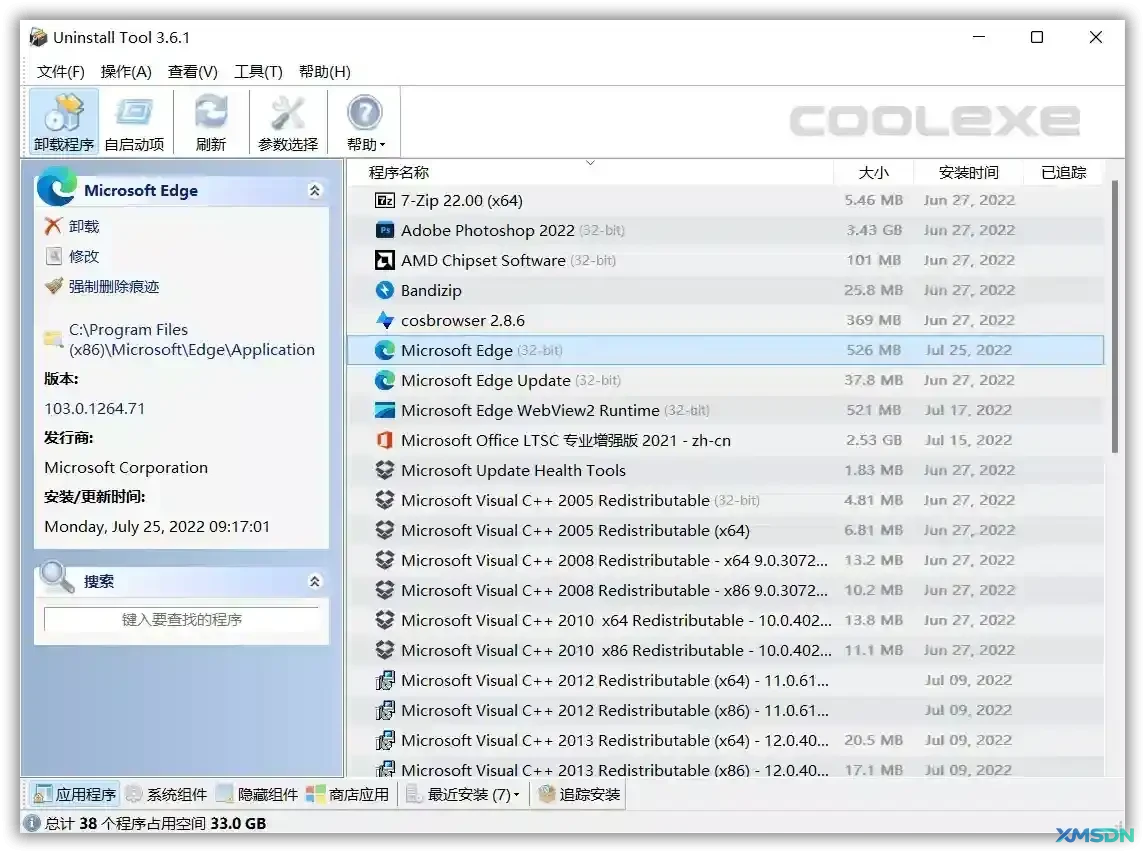Open the Edge Application install path link
Image resolution: width=1145 pixels, height=853 pixels.
pos(192,340)
